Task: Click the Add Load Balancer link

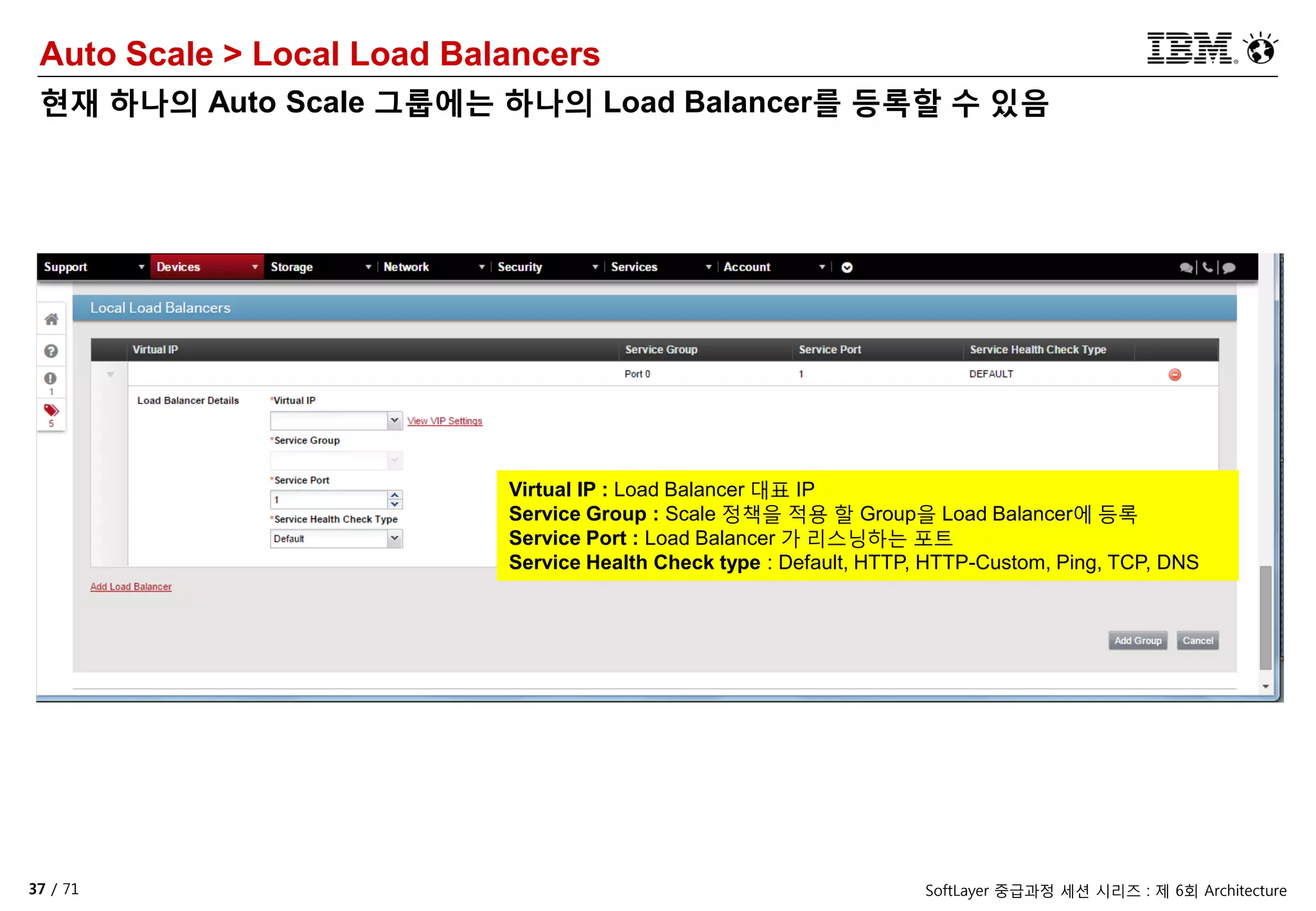Action: click(x=131, y=587)
